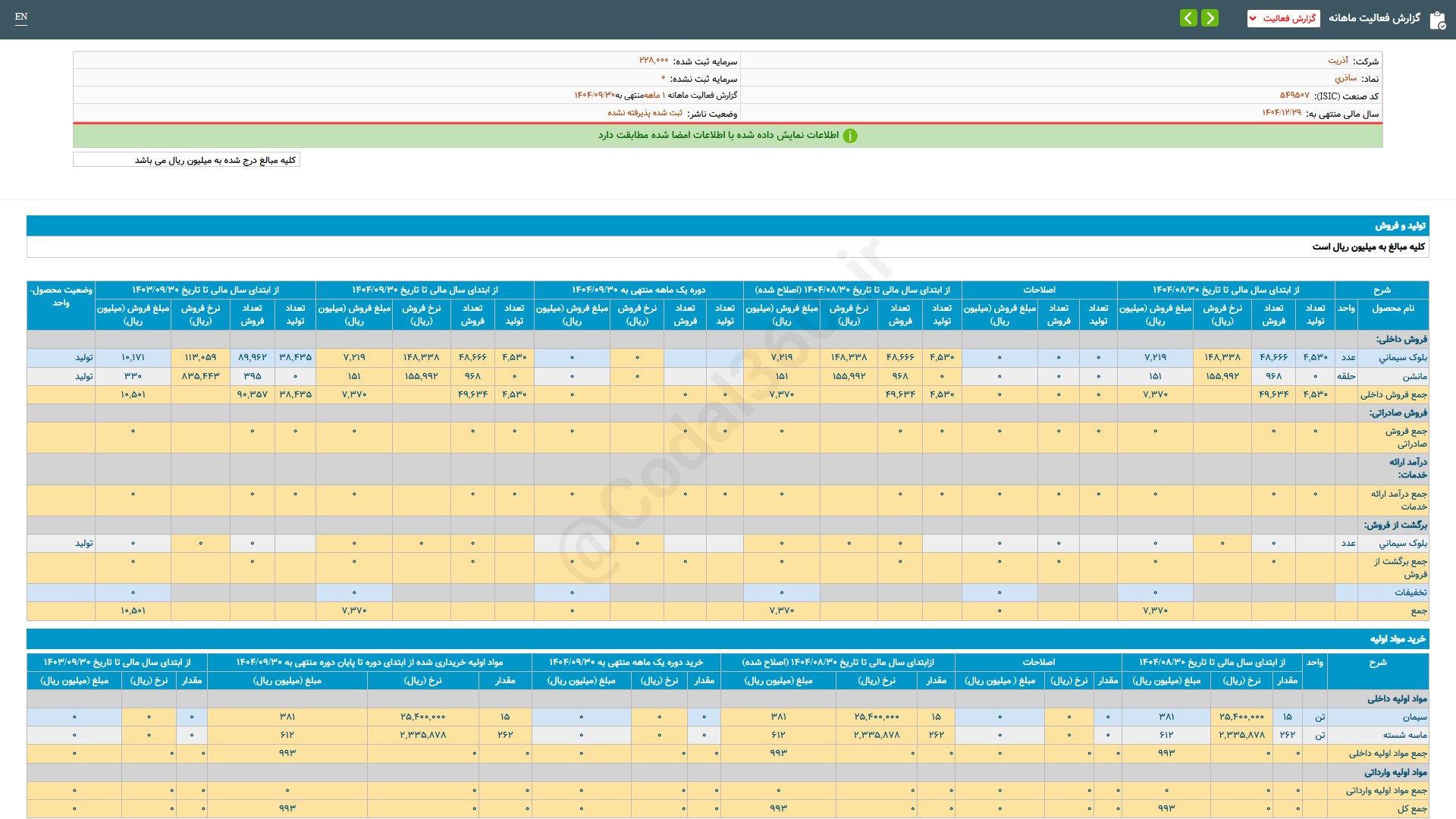Click the اصلاحات column header in sales table
1456x819 pixels.
click(x=1039, y=290)
